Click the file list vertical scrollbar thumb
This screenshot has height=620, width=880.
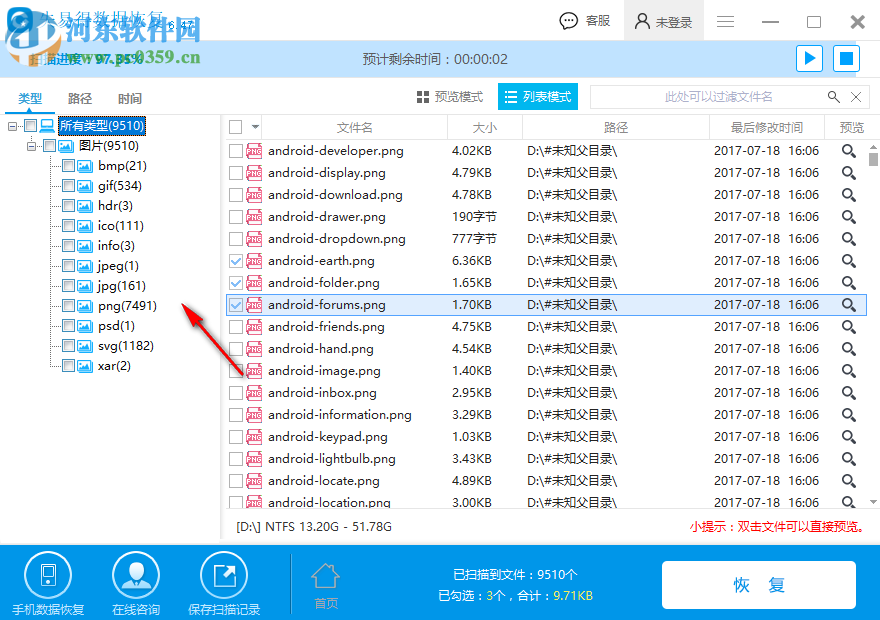(x=873, y=159)
